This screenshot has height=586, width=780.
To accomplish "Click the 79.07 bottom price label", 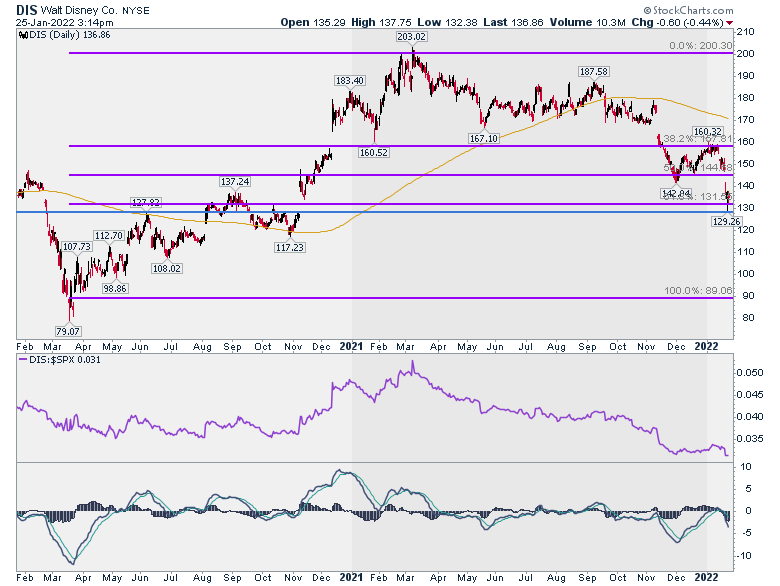I will [x=68, y=331].
